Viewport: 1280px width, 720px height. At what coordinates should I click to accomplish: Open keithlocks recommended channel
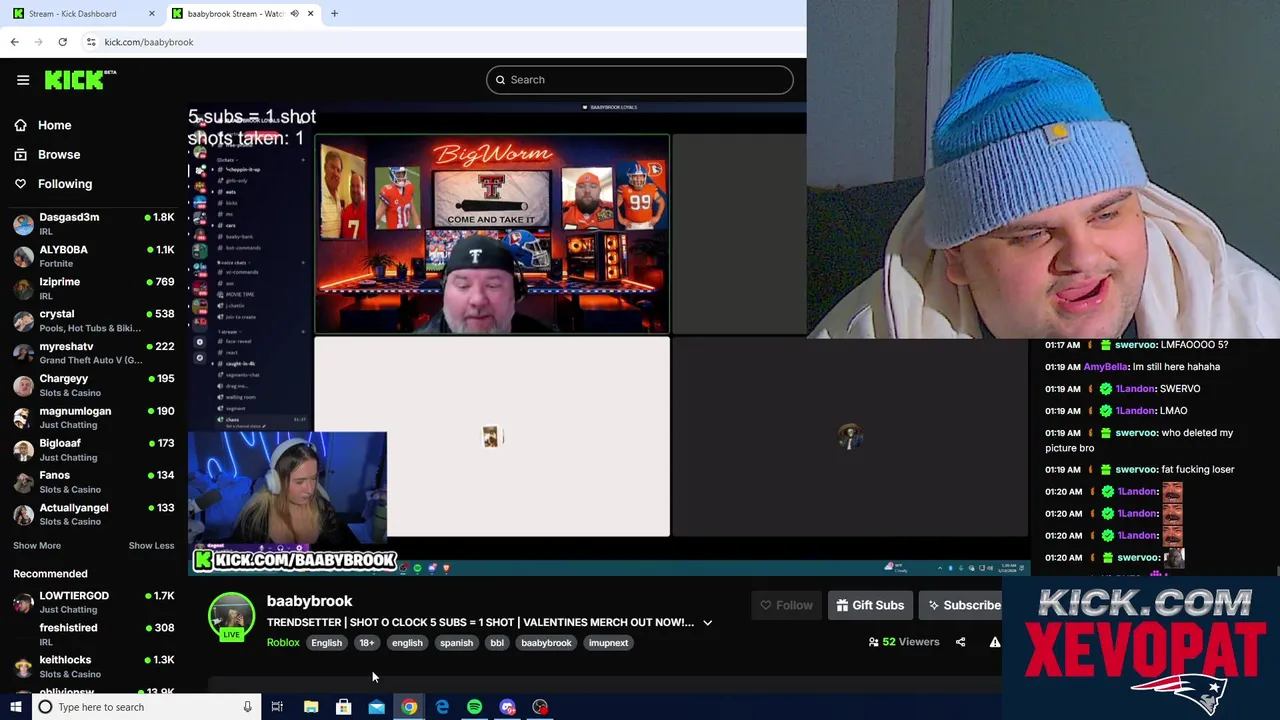(94, 666)
